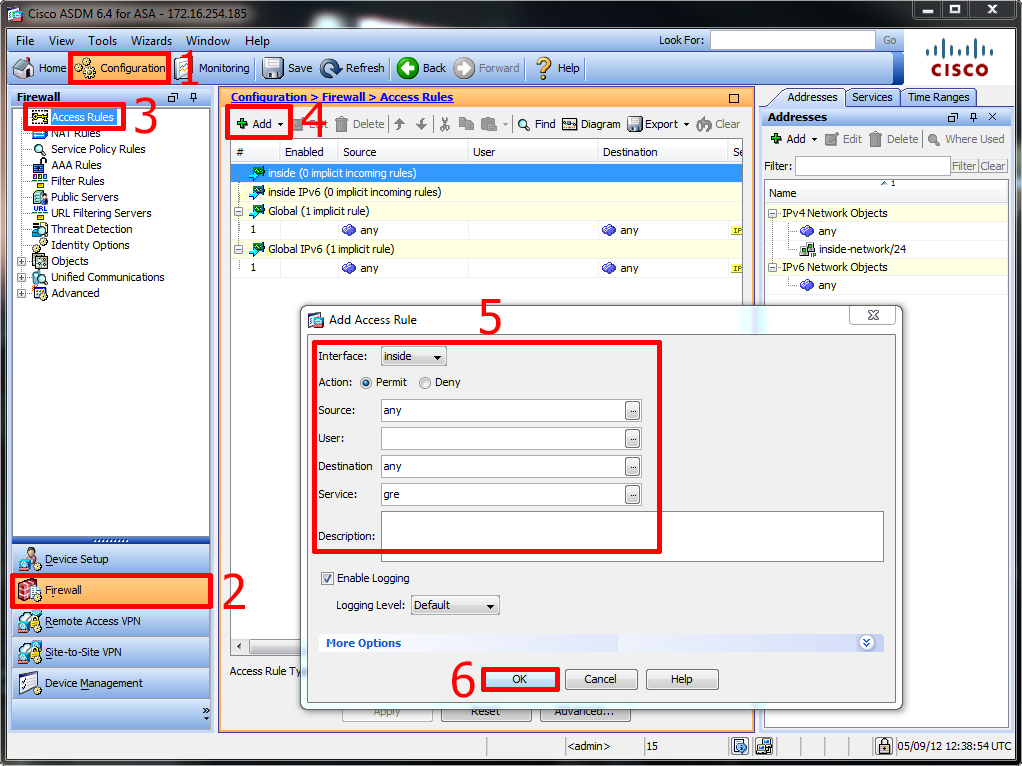
Task: Open the Tools menu
Action: pos(102,40)
